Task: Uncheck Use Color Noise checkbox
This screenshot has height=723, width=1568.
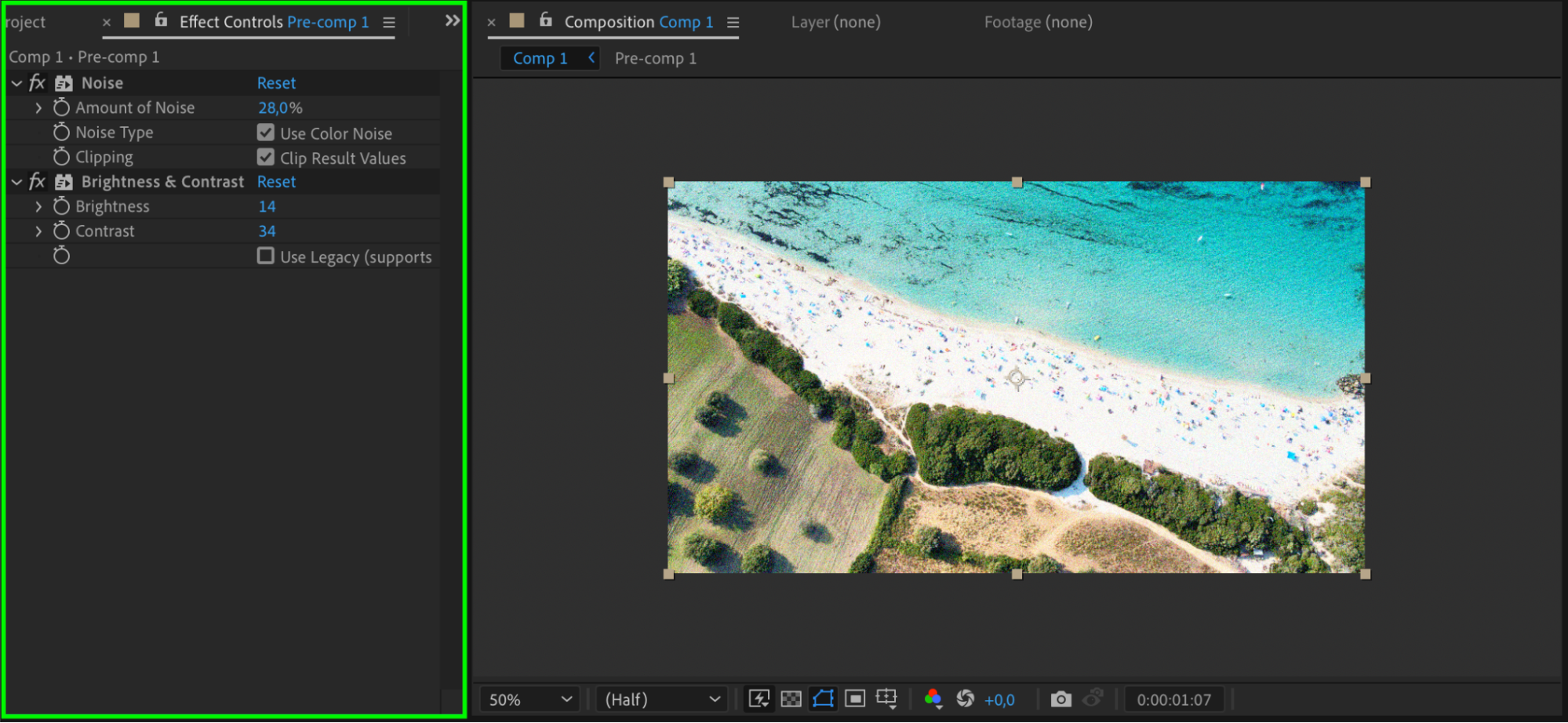Action: coord(266,133)
